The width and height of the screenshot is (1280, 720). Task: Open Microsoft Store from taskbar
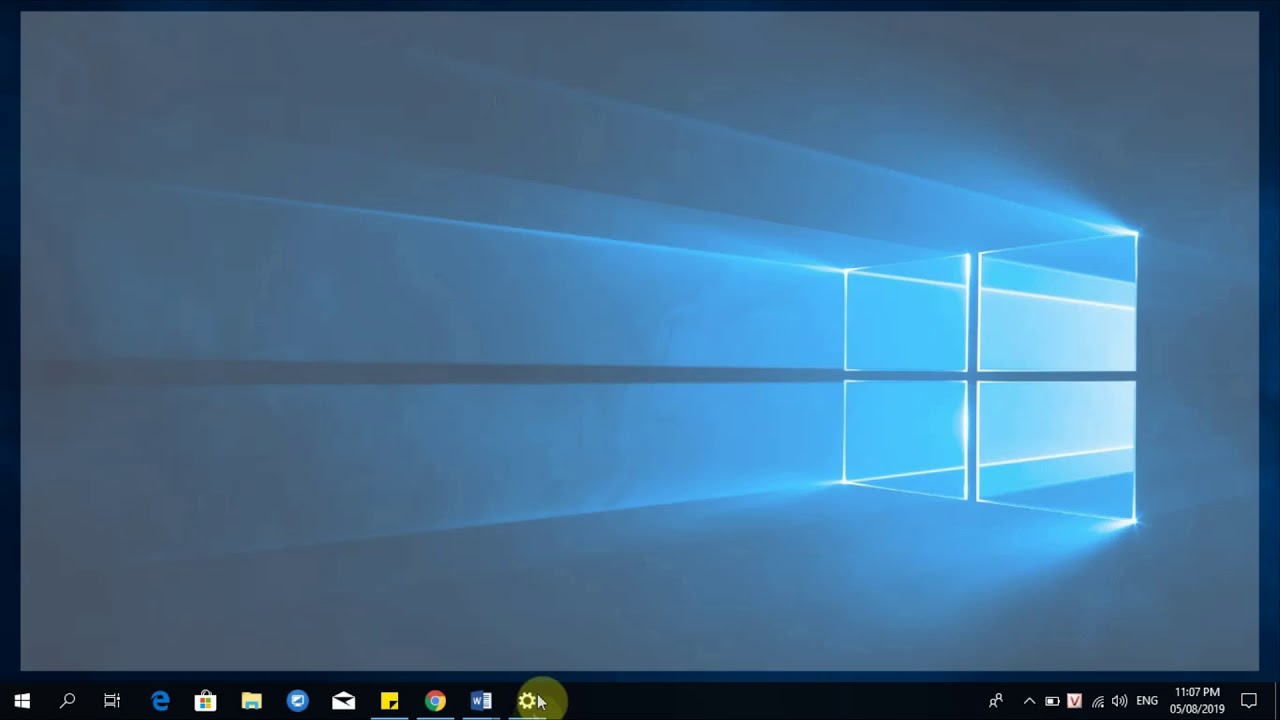pos(205,701)
